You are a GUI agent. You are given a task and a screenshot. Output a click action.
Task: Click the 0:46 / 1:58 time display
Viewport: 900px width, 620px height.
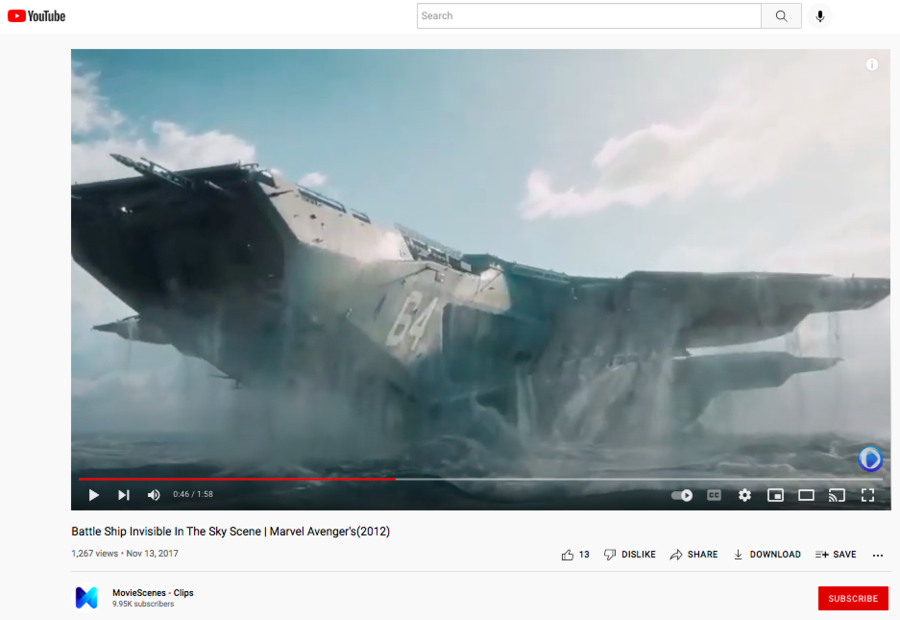pyautogui.click(x=193, y=494)
